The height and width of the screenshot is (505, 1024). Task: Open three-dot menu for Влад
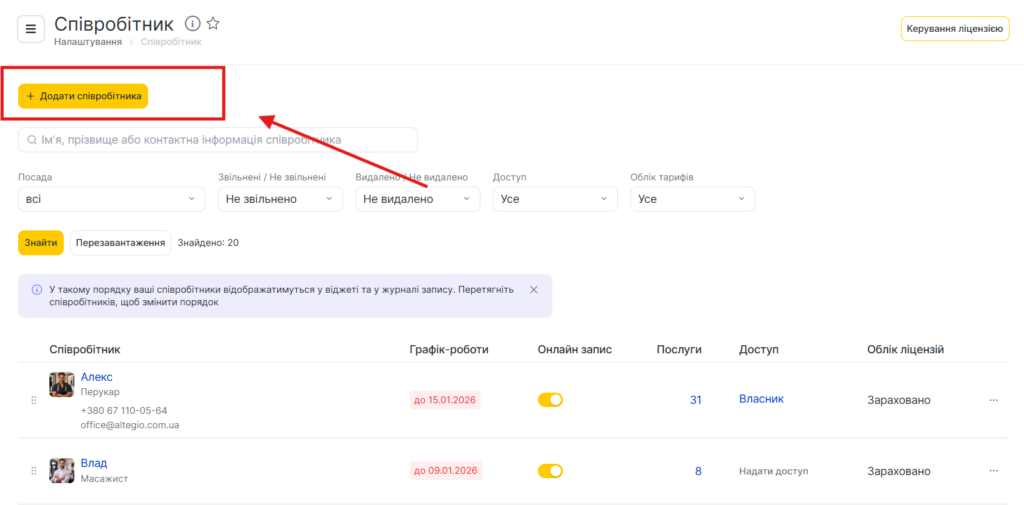point(993,471)
